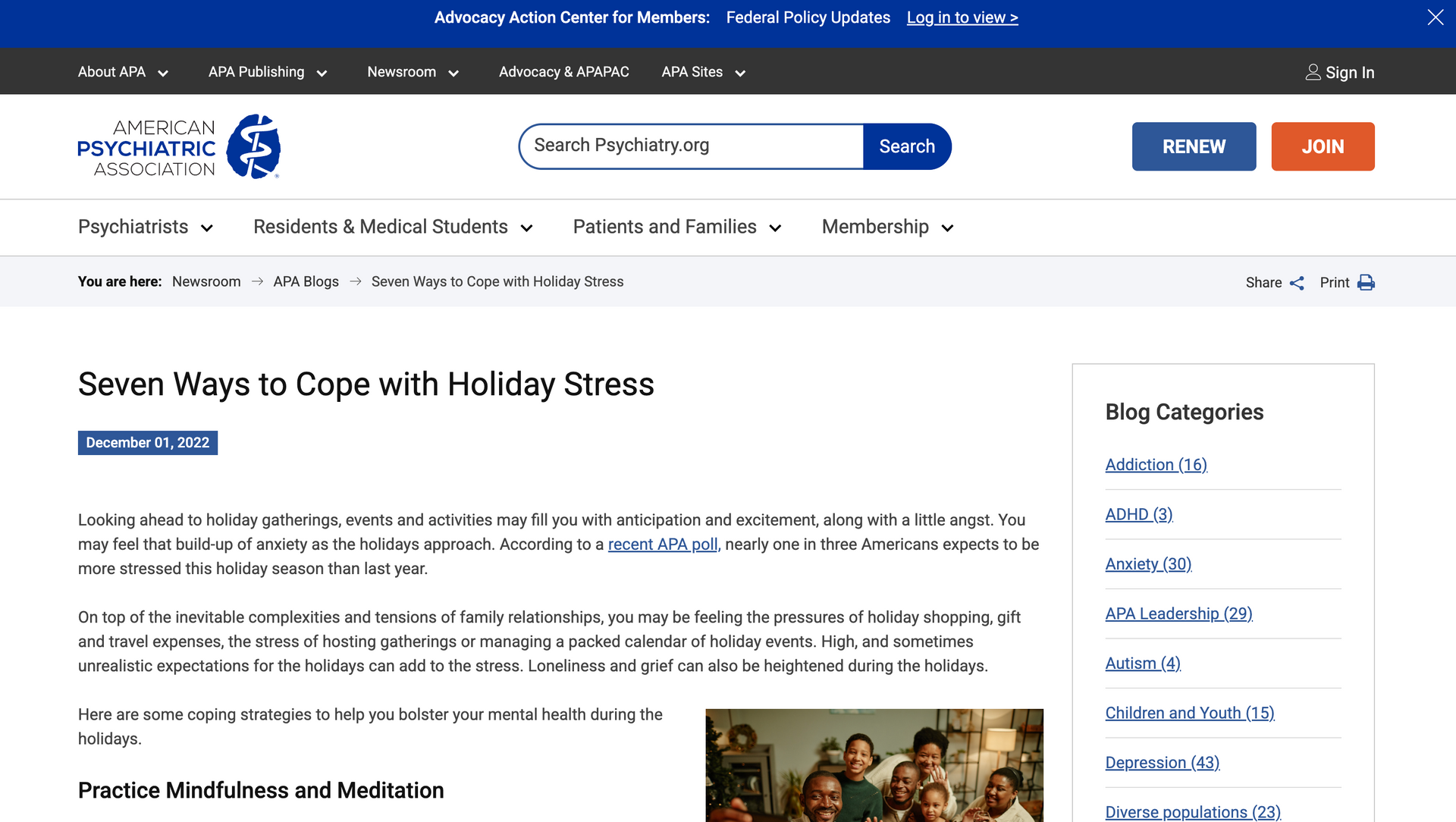
Task: Click the Share icon in breadcrumb bar
Action: pyautogui.click(x=1297, y=283)
